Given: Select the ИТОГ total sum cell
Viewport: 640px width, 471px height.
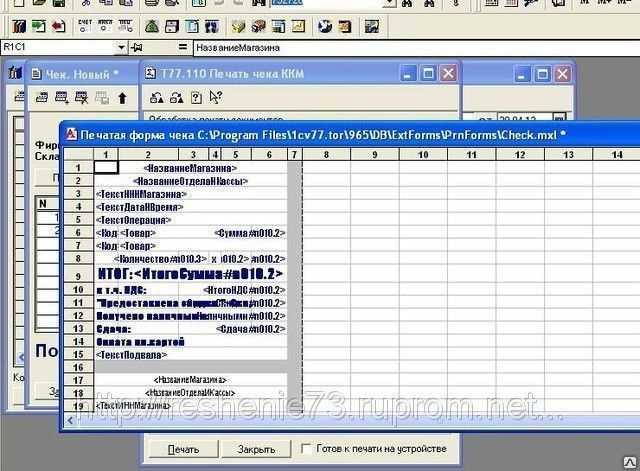Looking at the screenshot, I should point(190,274).
